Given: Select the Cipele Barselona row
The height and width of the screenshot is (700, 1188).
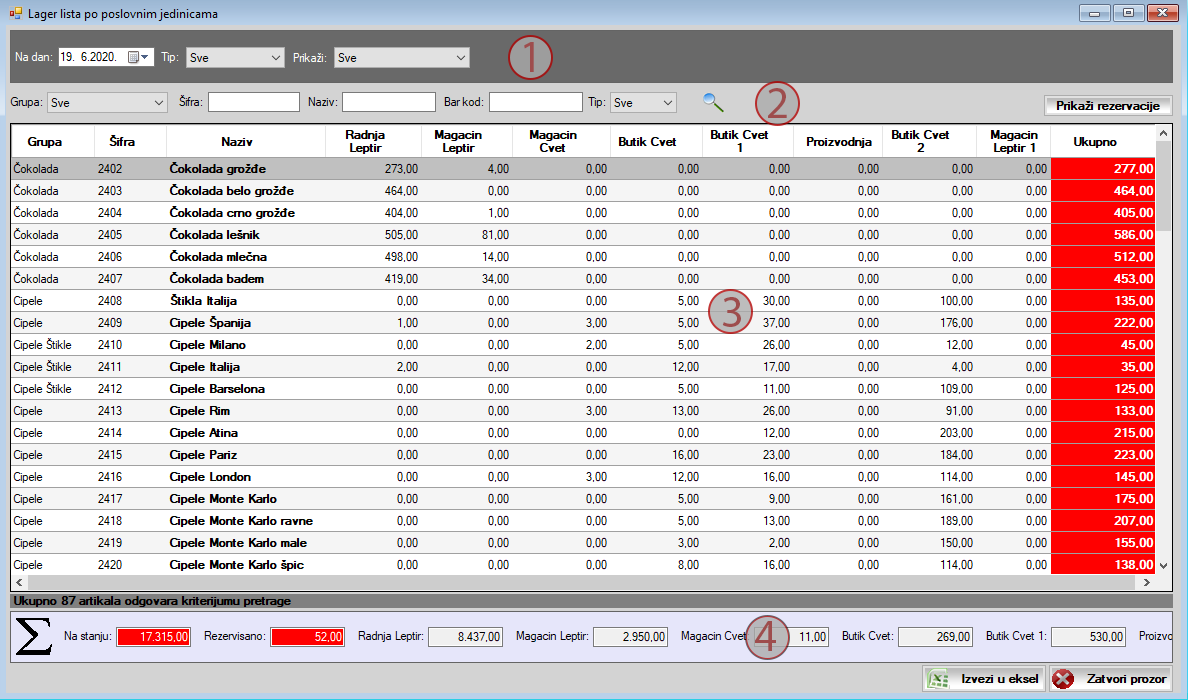Looking at the screenshot, I should [584, 389].
